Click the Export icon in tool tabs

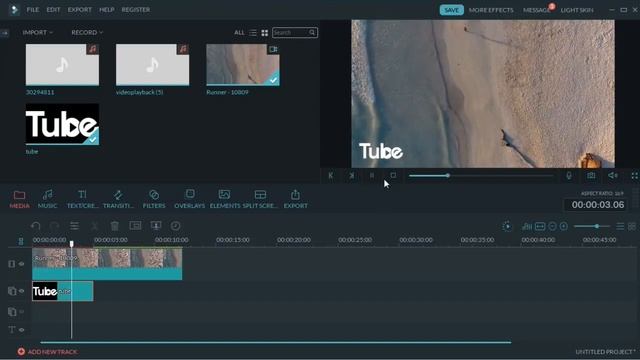pos(296,199)
